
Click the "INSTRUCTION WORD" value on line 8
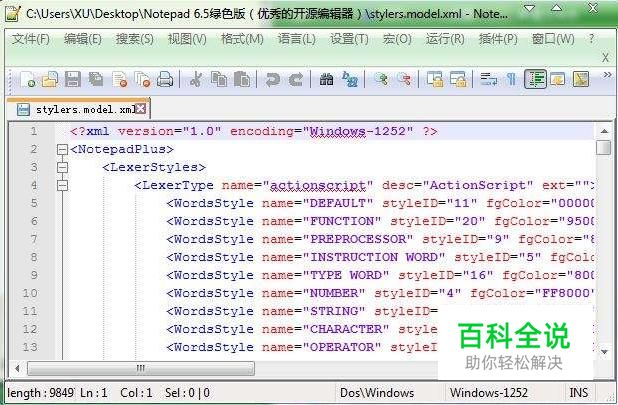coord(374,257)
